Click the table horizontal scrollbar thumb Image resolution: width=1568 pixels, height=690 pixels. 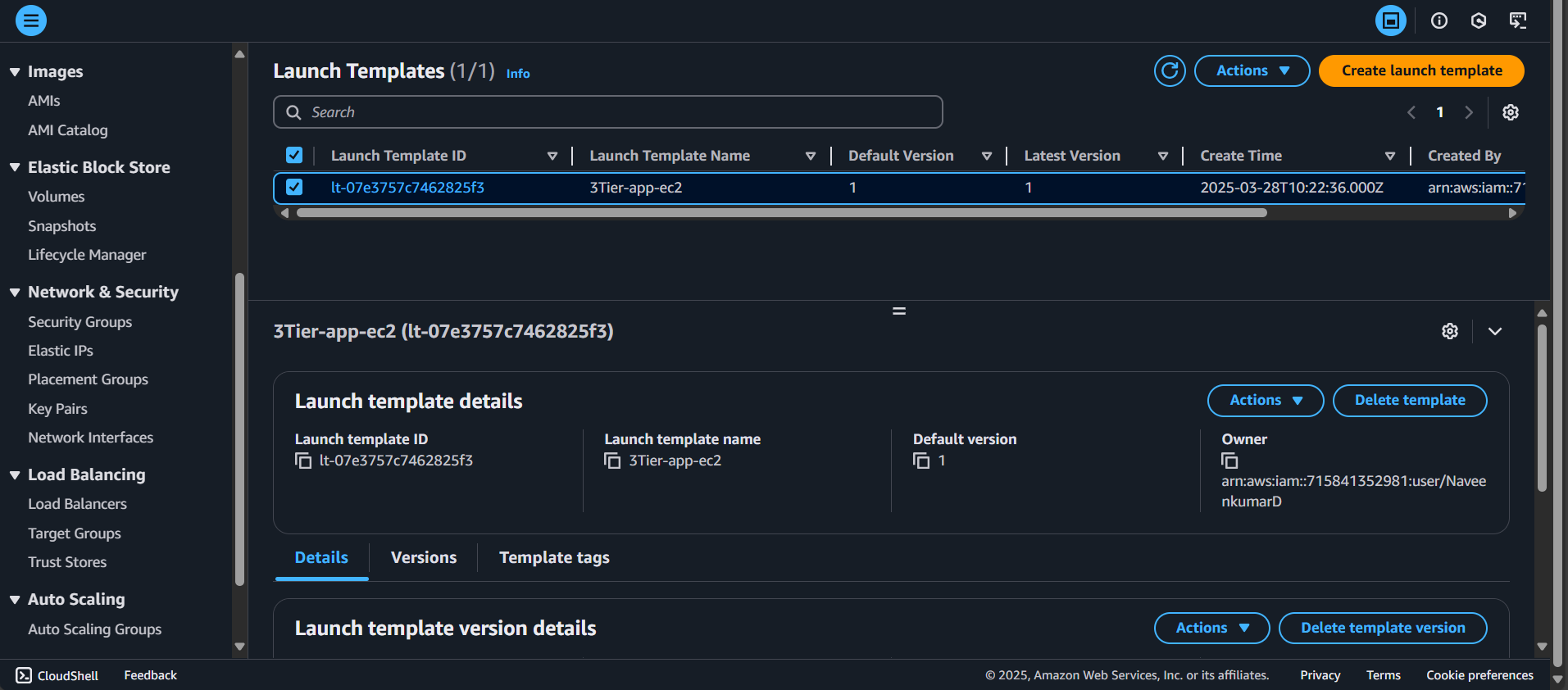(781, 213)
